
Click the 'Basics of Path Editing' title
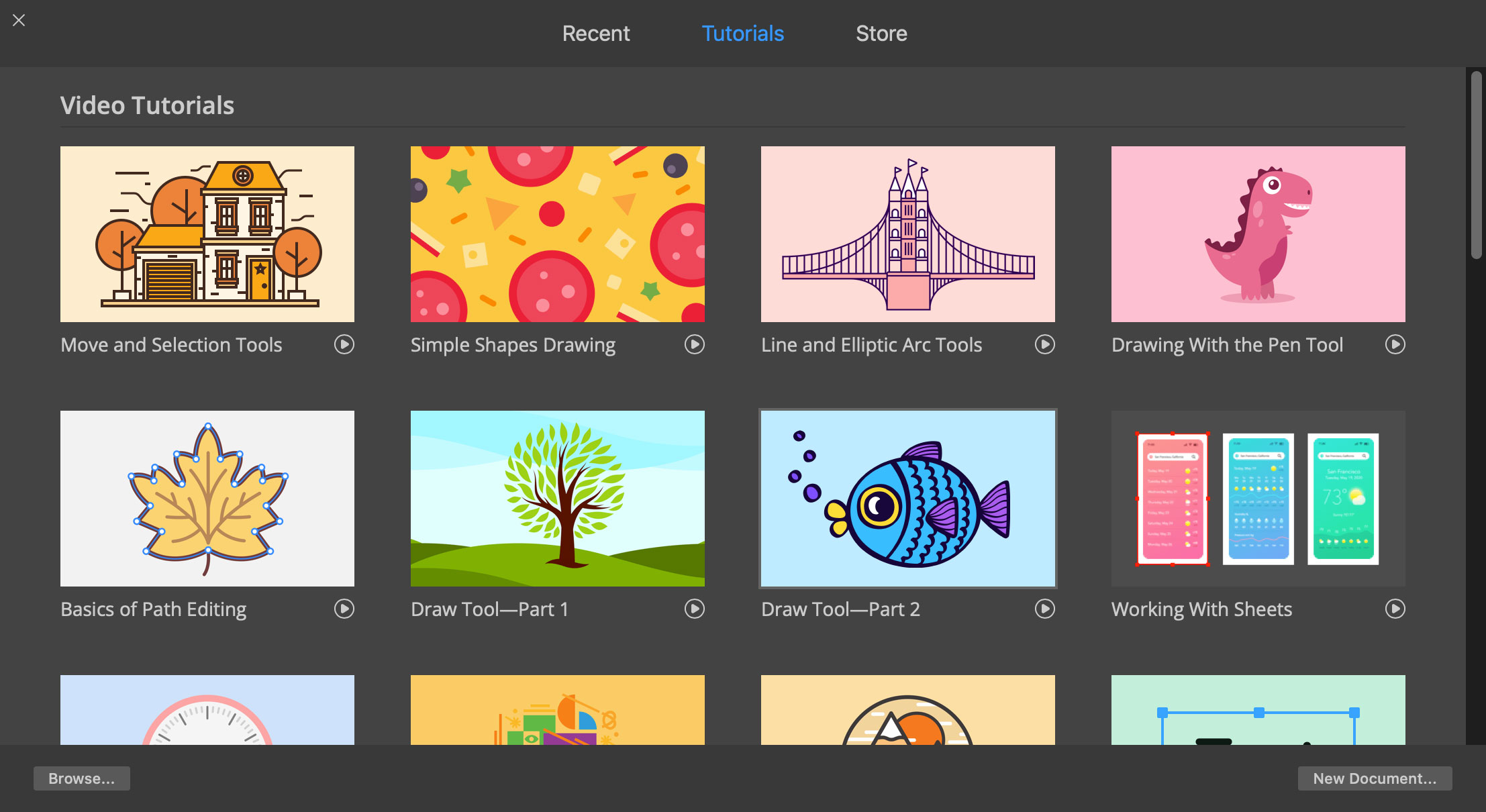pyautogui.click(x=154, y=609)
